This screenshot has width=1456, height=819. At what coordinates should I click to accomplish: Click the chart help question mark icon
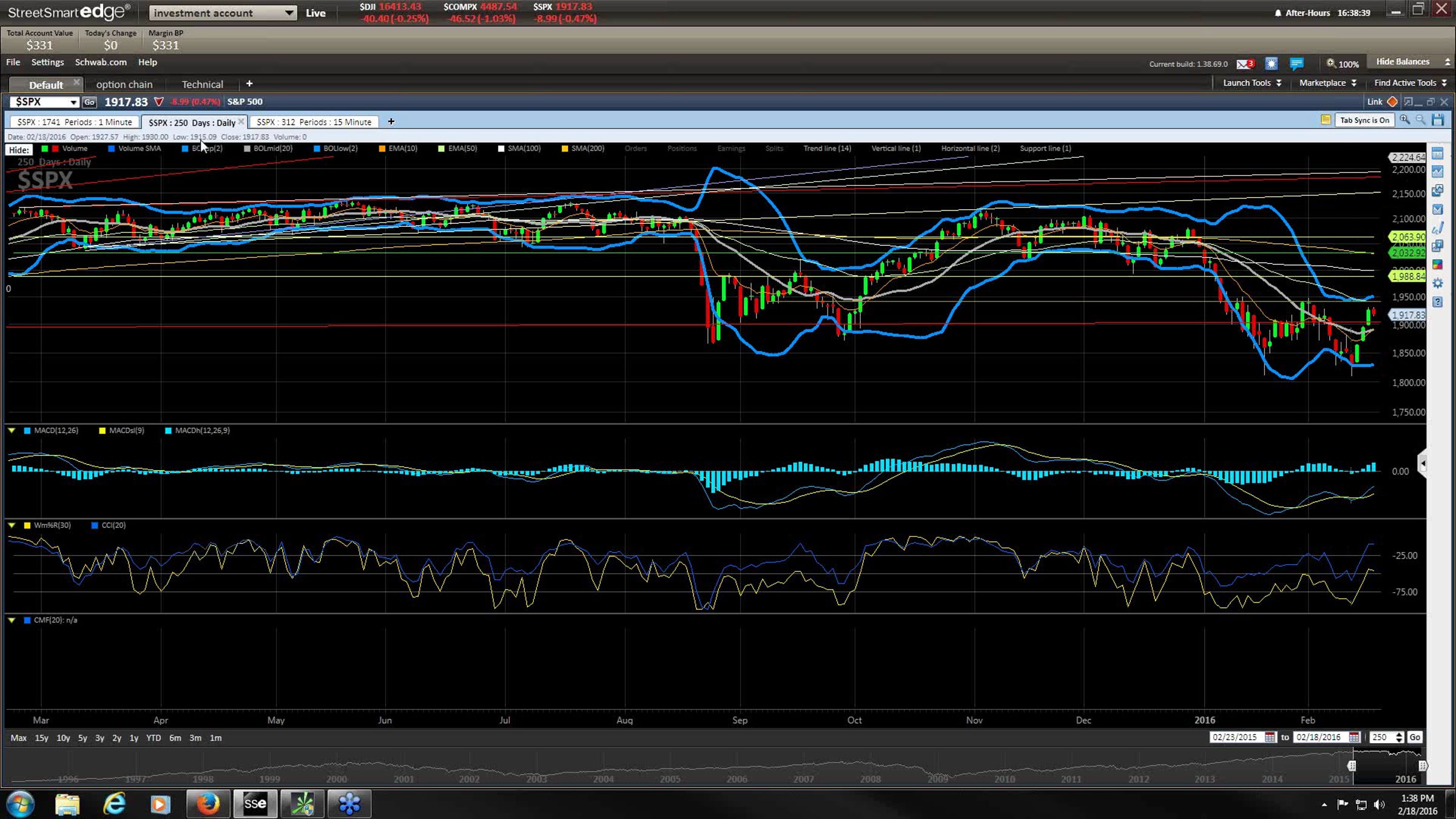point(1437,302)
